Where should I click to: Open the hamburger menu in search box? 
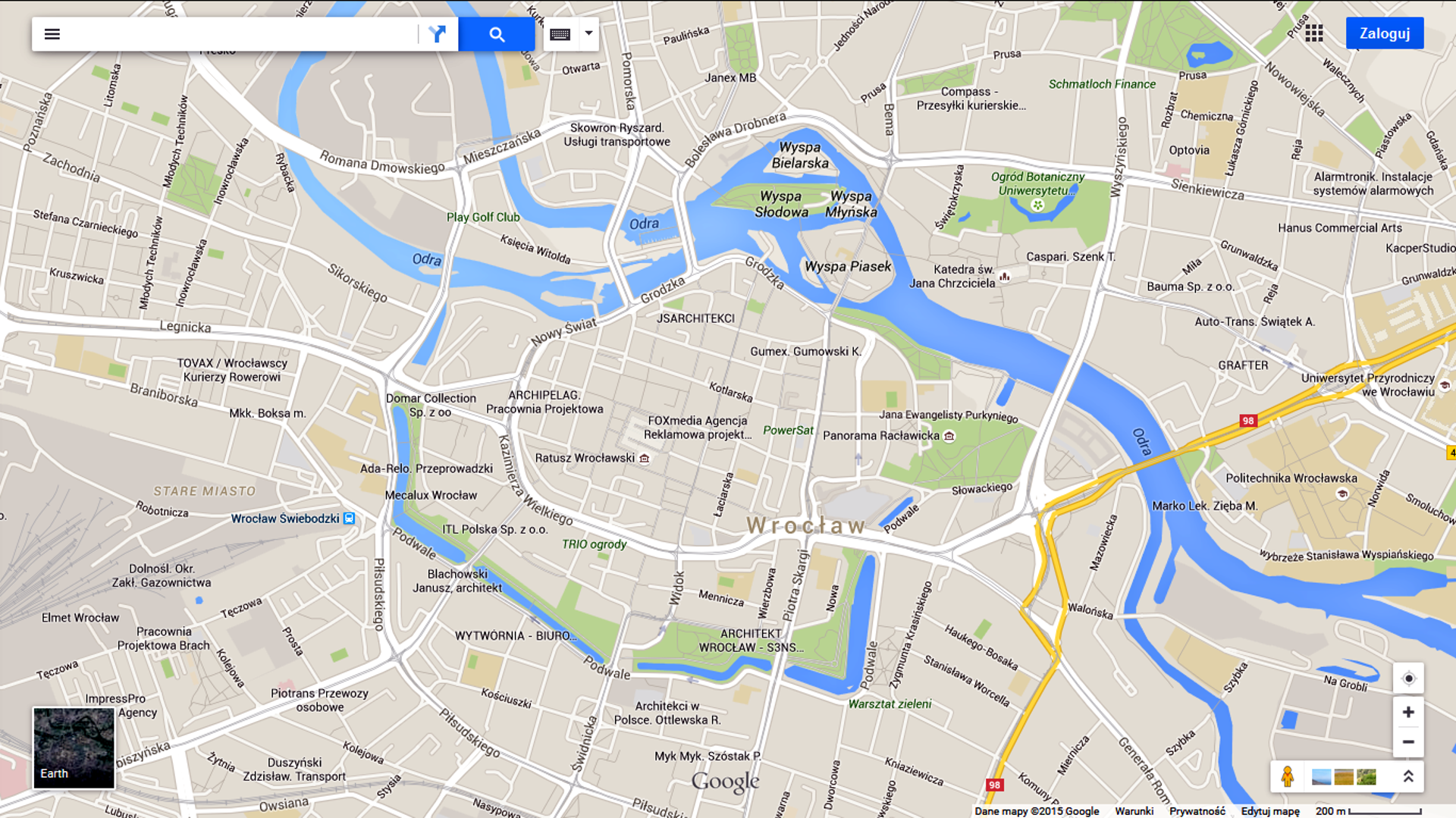52,34
